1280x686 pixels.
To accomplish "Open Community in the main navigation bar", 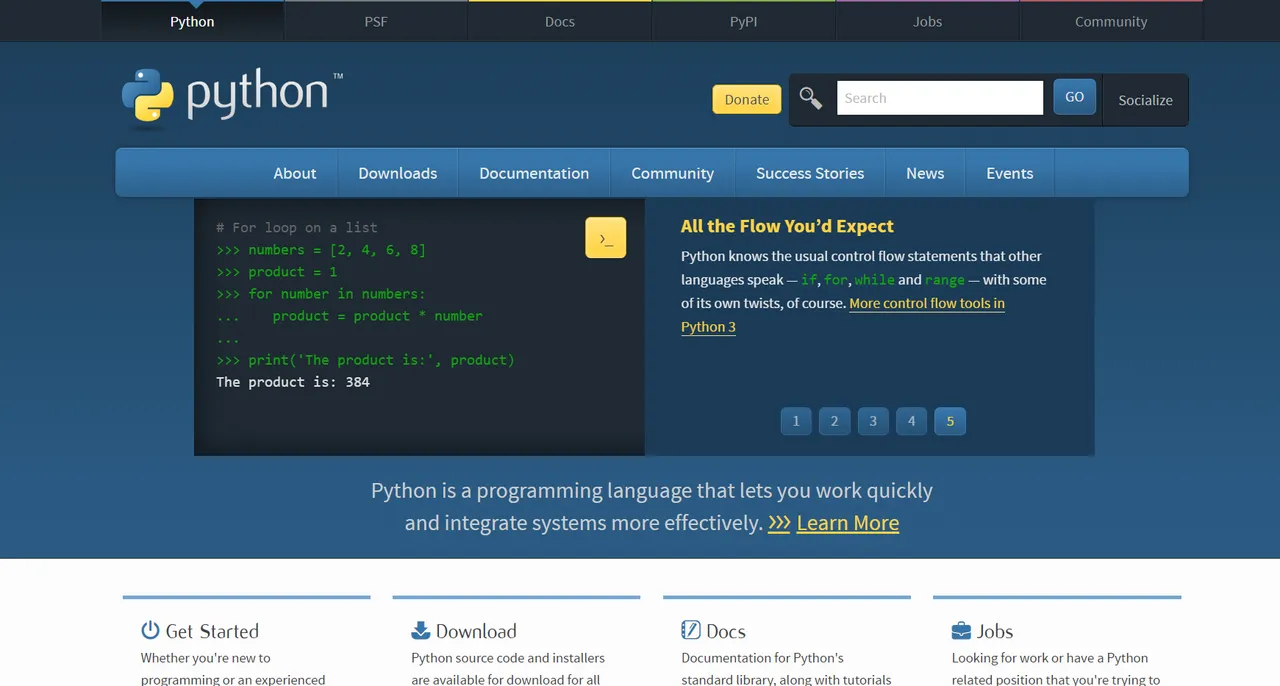I will tap(673, 173).
